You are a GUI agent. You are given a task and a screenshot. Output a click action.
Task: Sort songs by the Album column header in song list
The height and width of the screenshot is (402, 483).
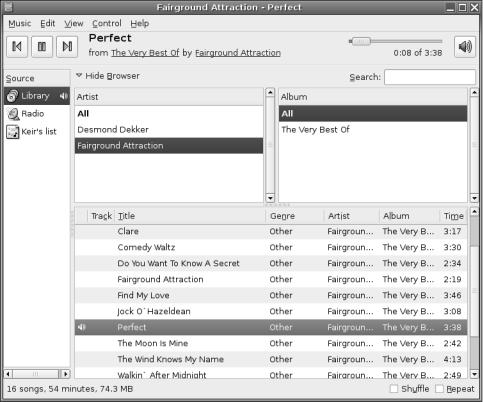(x=410, y=216)
